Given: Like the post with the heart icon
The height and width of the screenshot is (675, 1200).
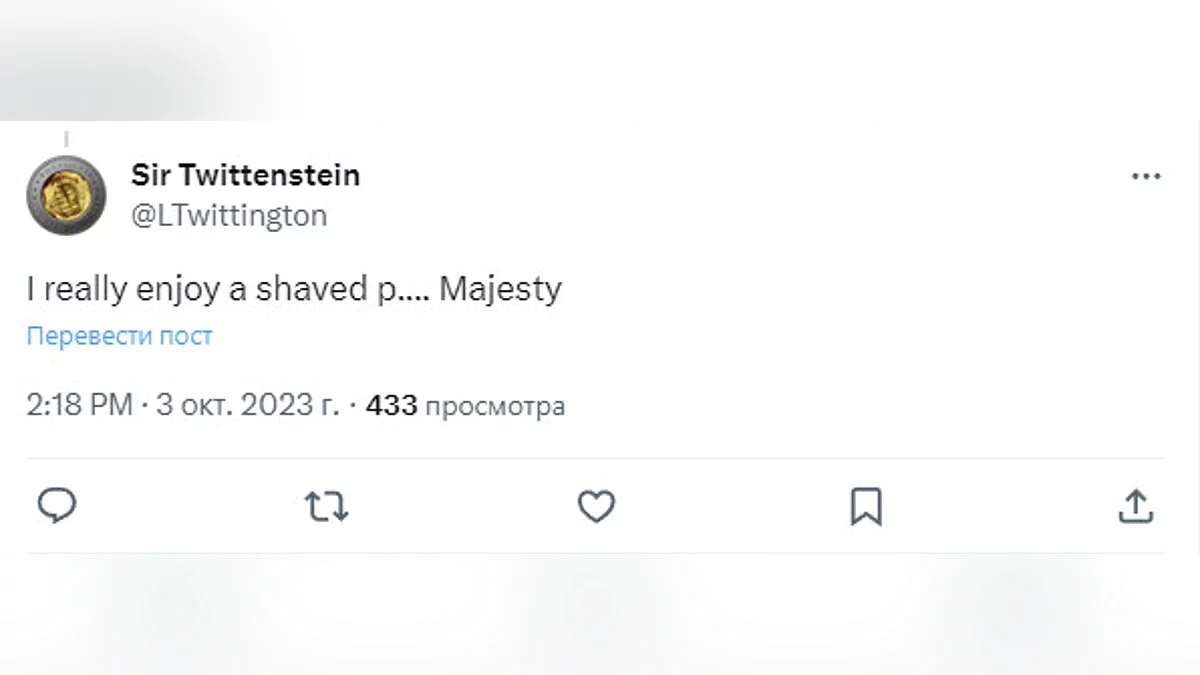Looking at the screenshot, I should pos(596,507).
